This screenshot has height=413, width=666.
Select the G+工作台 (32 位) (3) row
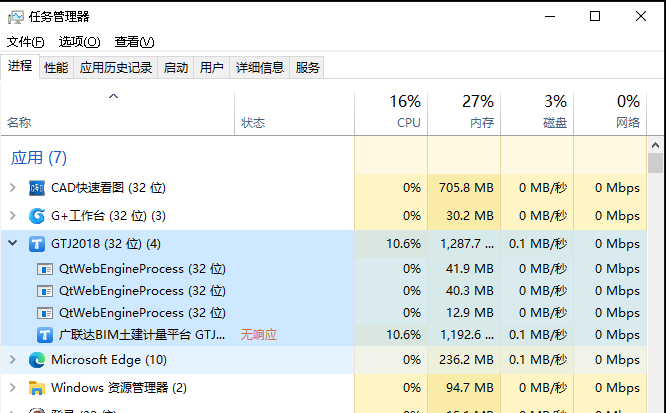324,216
